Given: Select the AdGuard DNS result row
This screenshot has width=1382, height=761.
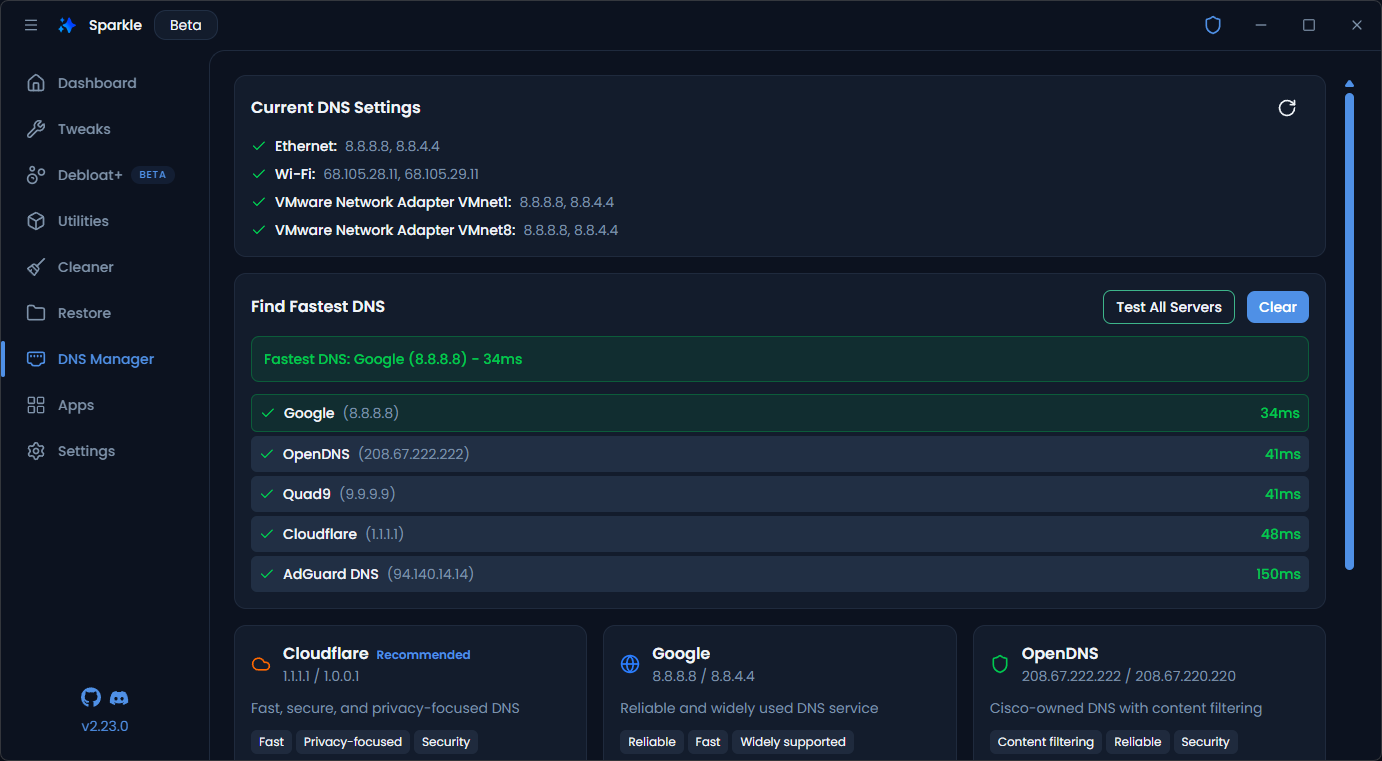Looking at the screenshot, I should tap(780, 574).
